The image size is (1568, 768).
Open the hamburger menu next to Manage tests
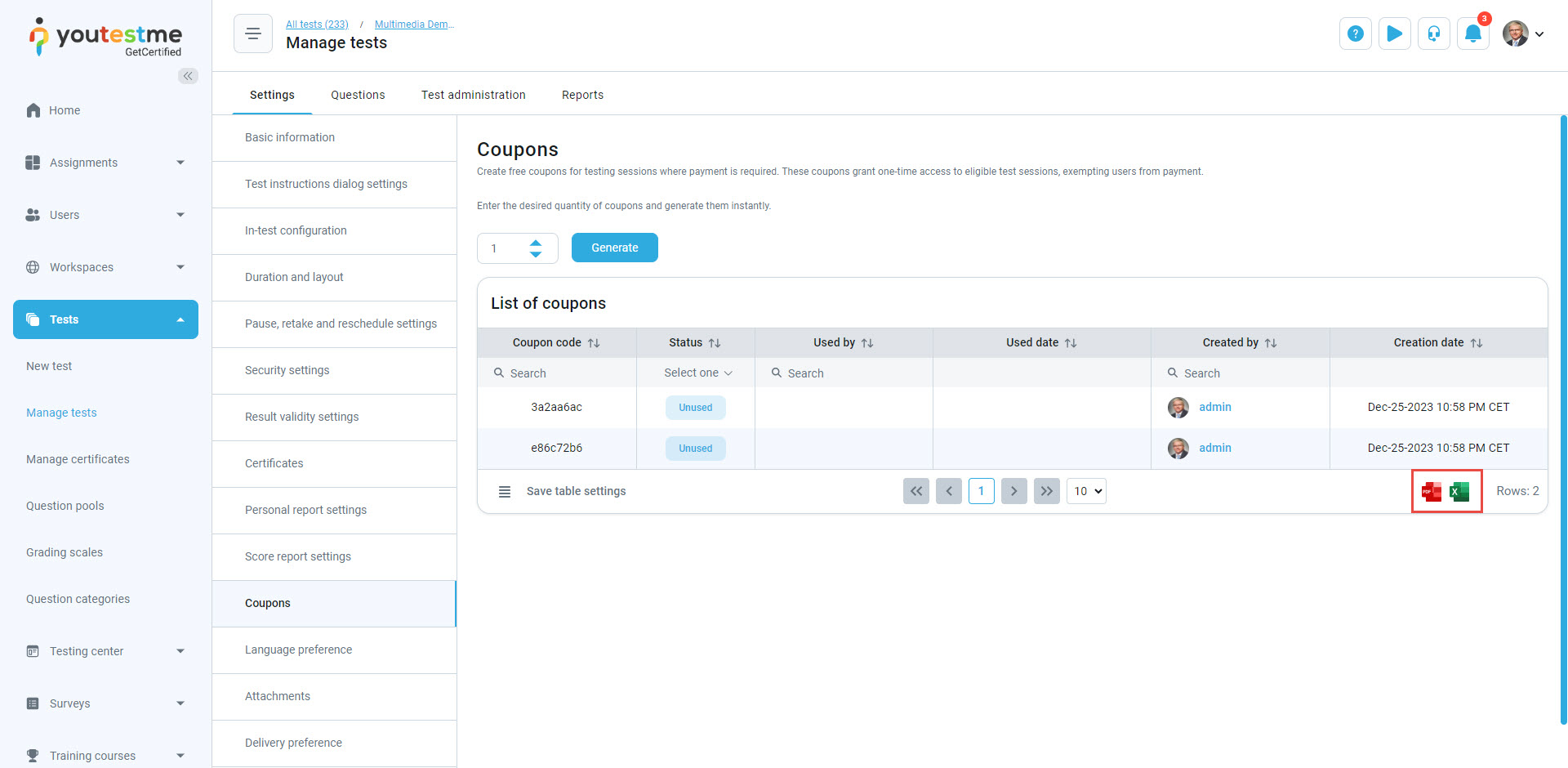(253, 33)
